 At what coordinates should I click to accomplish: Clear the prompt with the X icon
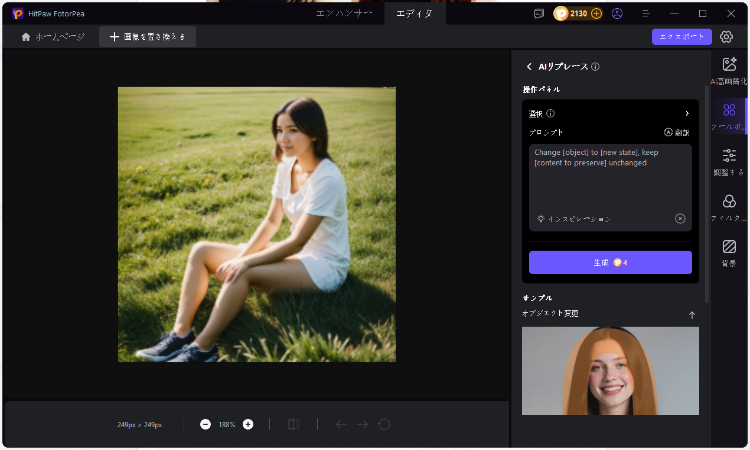coord(680,218)
